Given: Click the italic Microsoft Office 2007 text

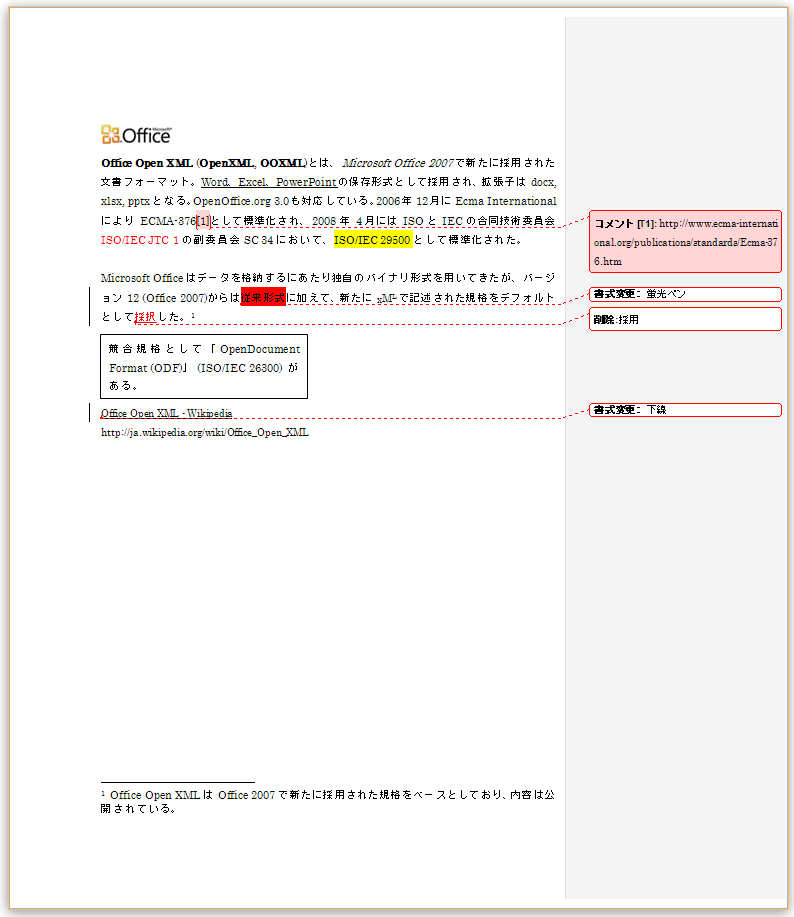Looking at the screenshot, I should click(x=398, y=163).
